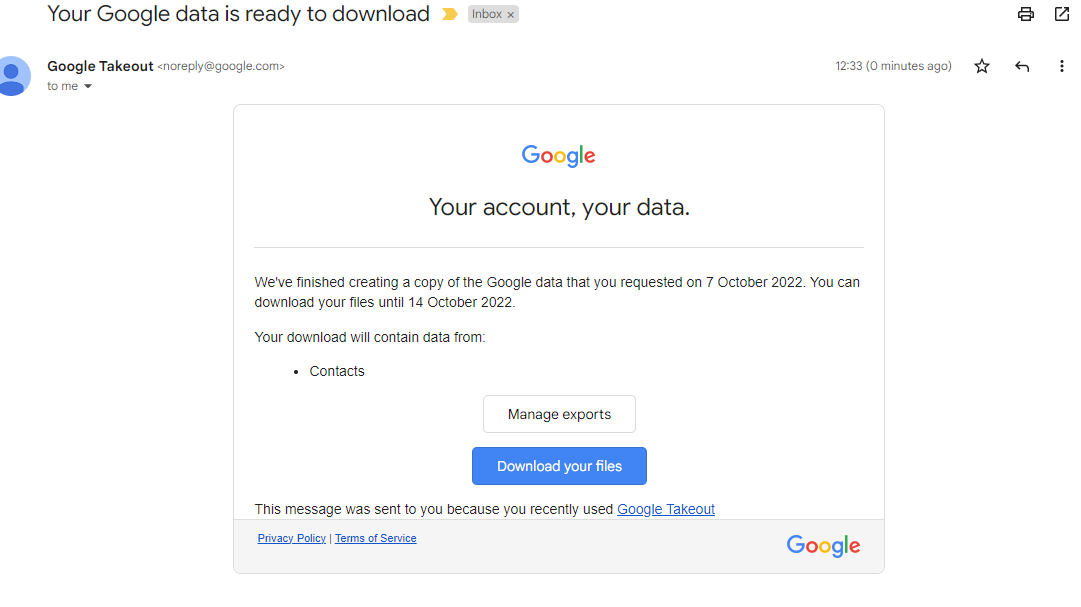The image size is (1081, 607).
Task: Click the orange label tag icon
Action: (447, 14)
